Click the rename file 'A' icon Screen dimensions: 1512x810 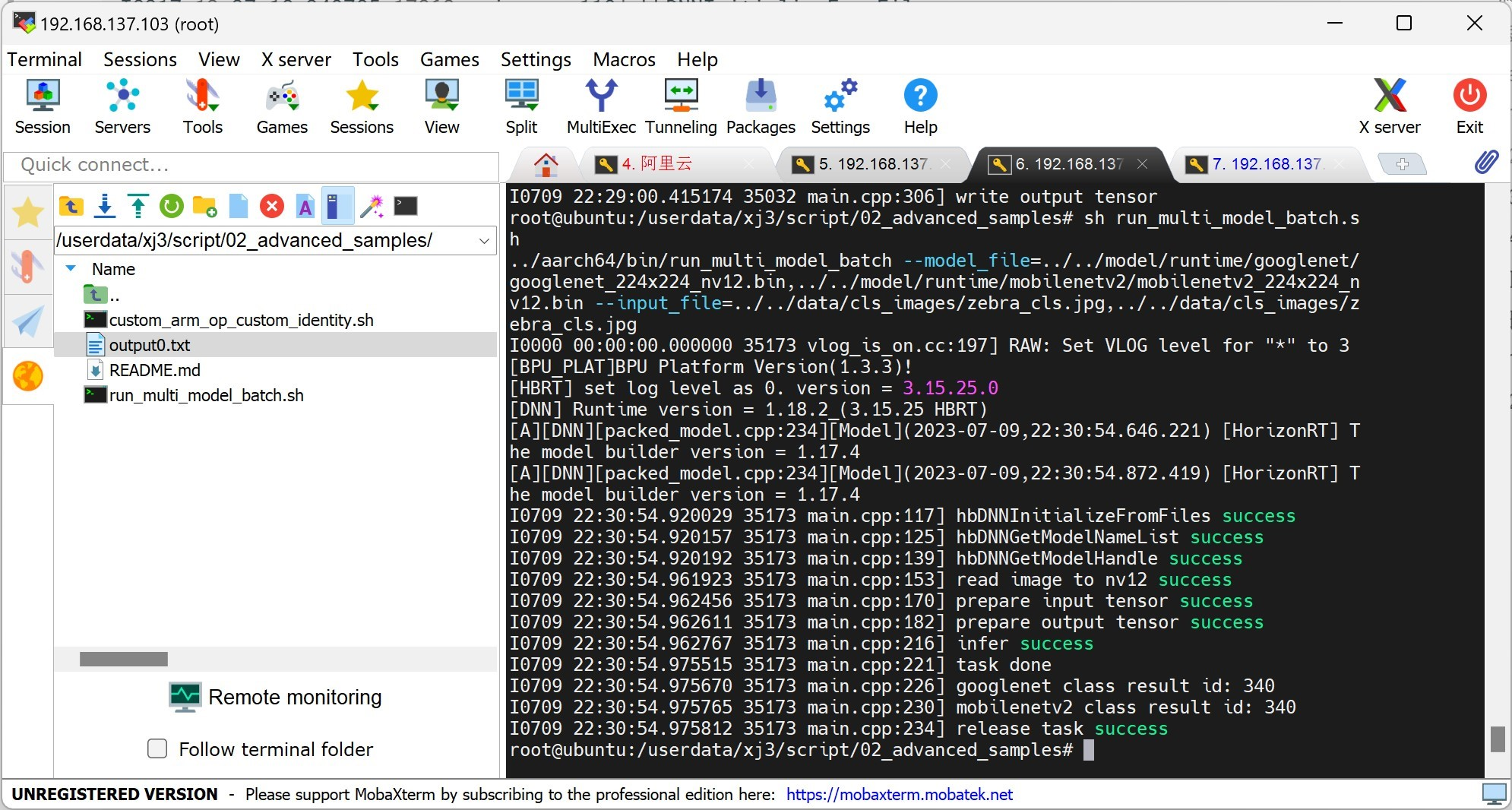click(305, 206)
